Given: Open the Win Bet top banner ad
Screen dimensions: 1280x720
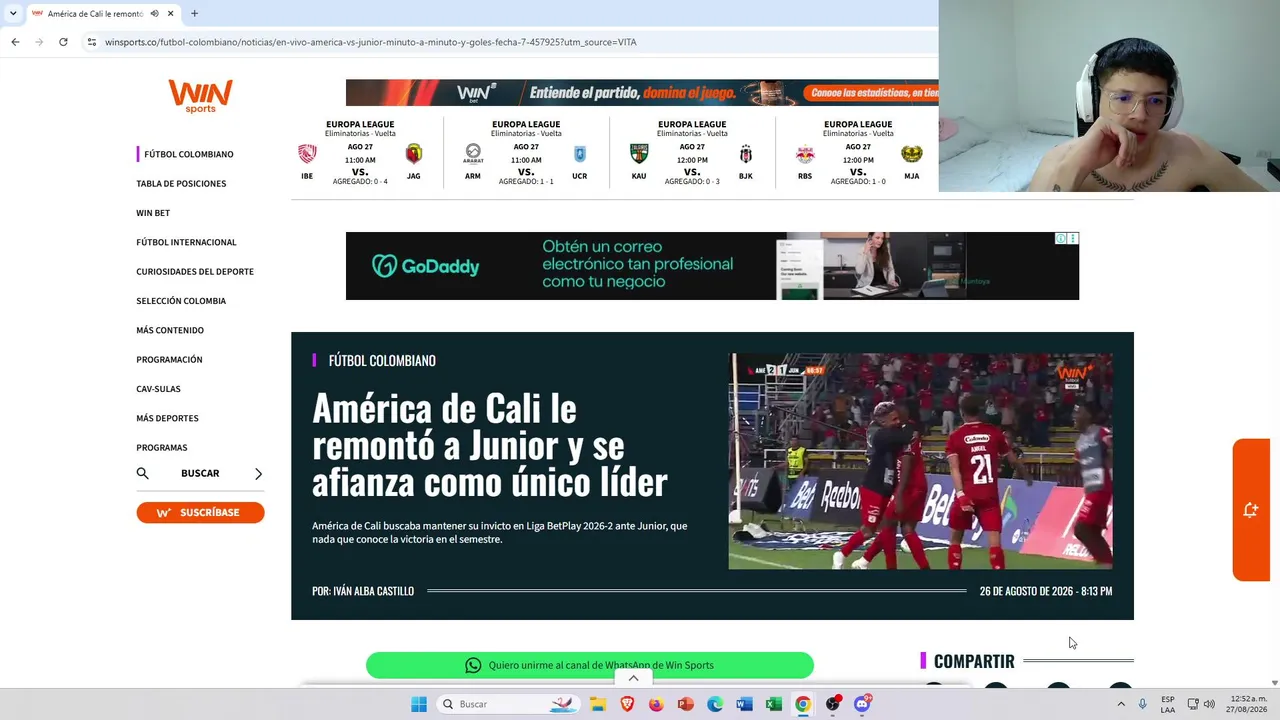Looking at the screenshot, I should coord(642,93).
